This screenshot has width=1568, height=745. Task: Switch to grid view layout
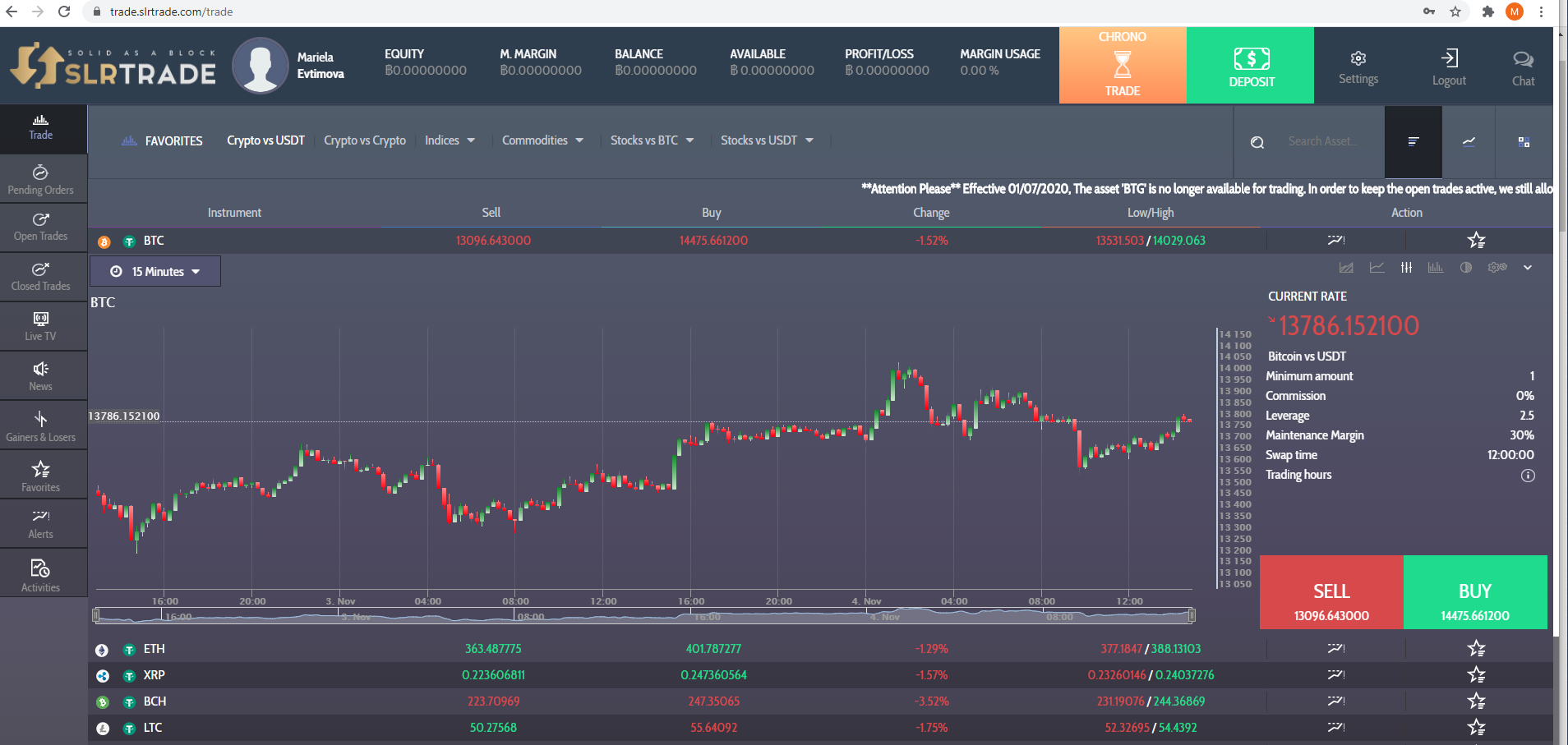pyautogui.click(x=1524, y=141)
